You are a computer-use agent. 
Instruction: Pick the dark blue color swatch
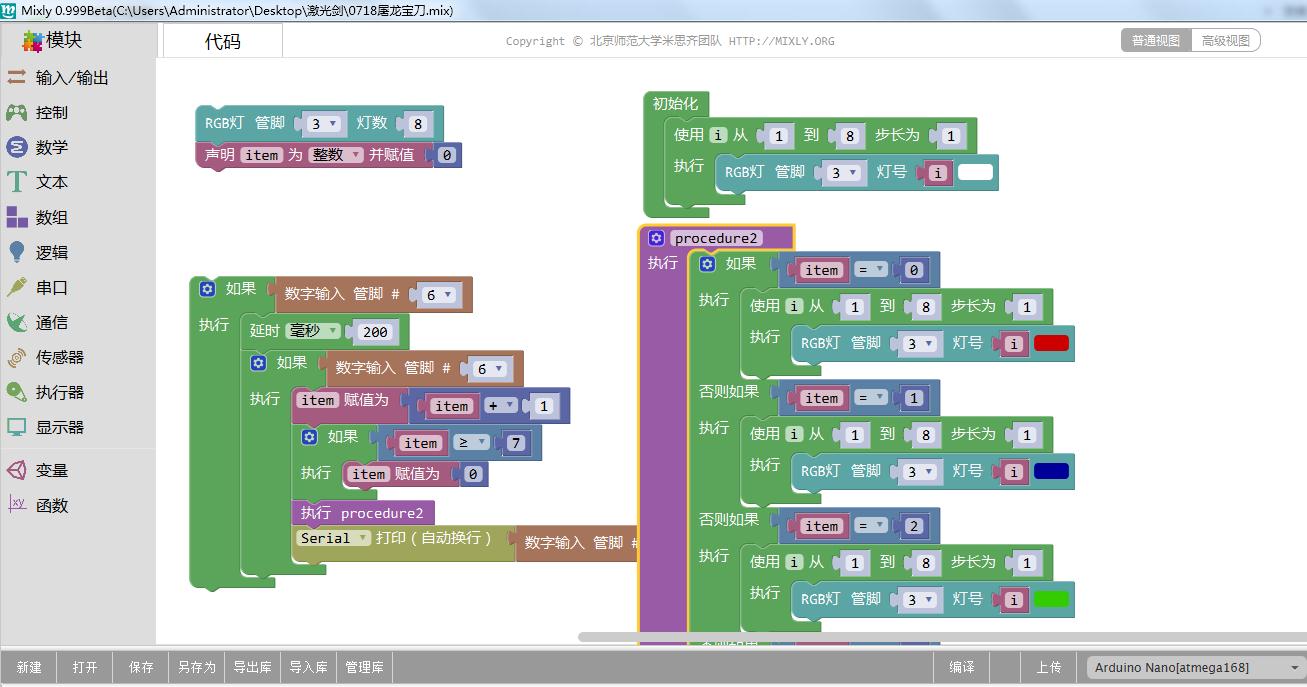pos(1051,471)
